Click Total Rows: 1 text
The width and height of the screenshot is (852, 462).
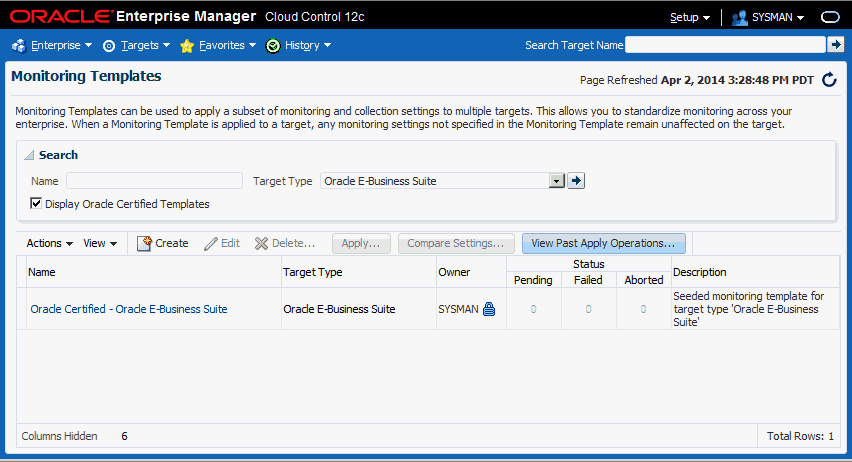click(800, 436)
